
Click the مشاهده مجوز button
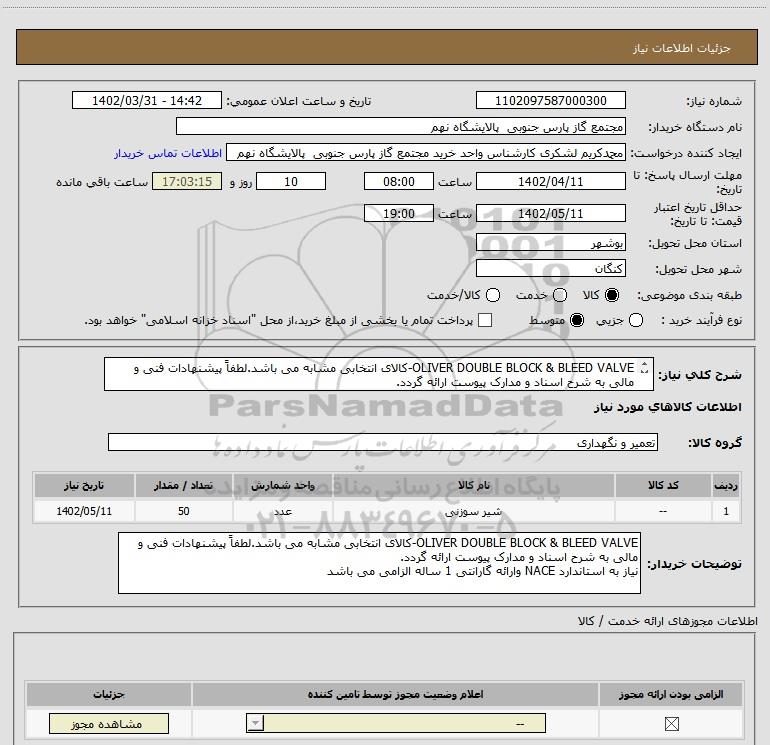click(x=109, y=724)
